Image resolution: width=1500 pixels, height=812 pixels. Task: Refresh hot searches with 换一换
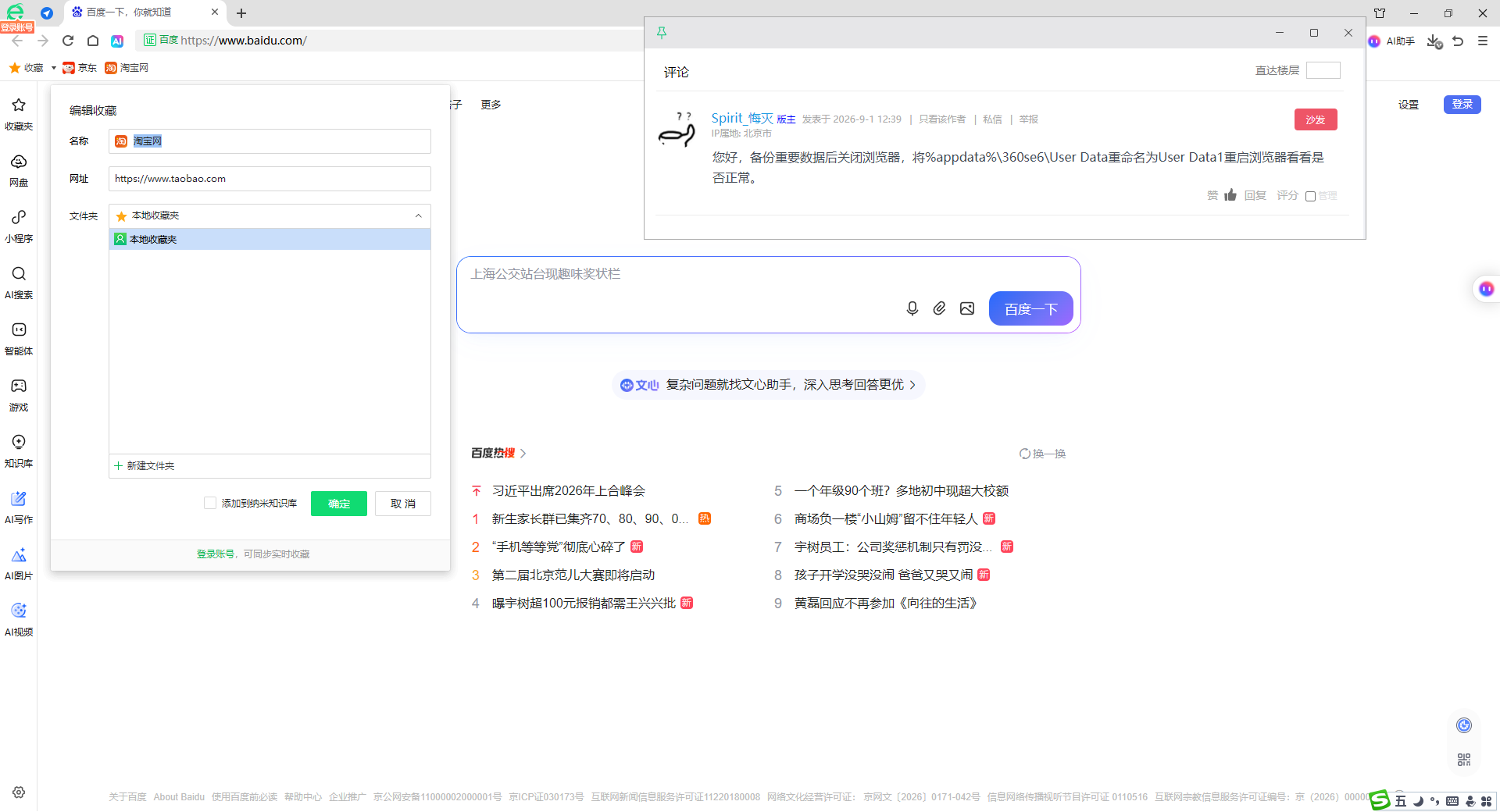click(1043, 454)
